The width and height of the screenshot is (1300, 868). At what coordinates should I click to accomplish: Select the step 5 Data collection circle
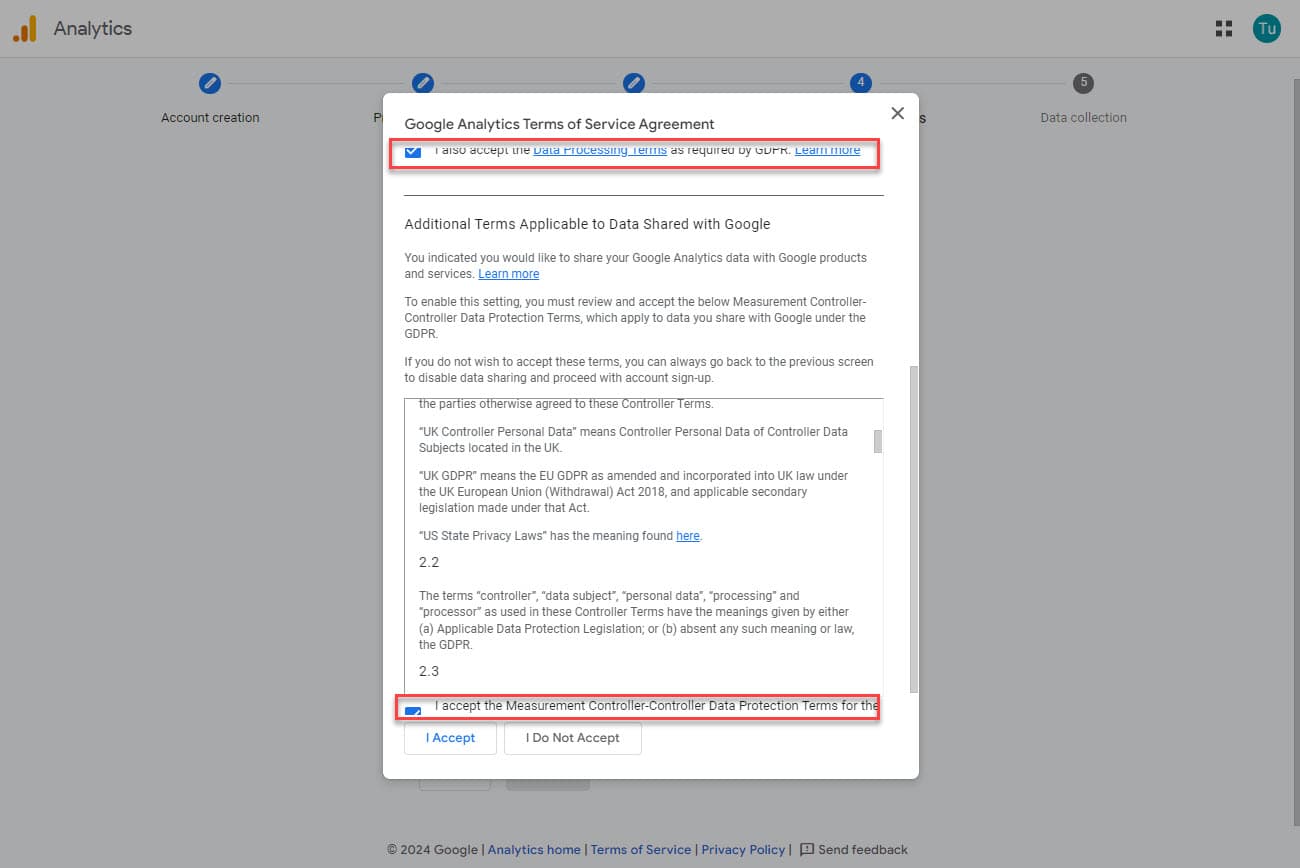[x=1083, y=84]
